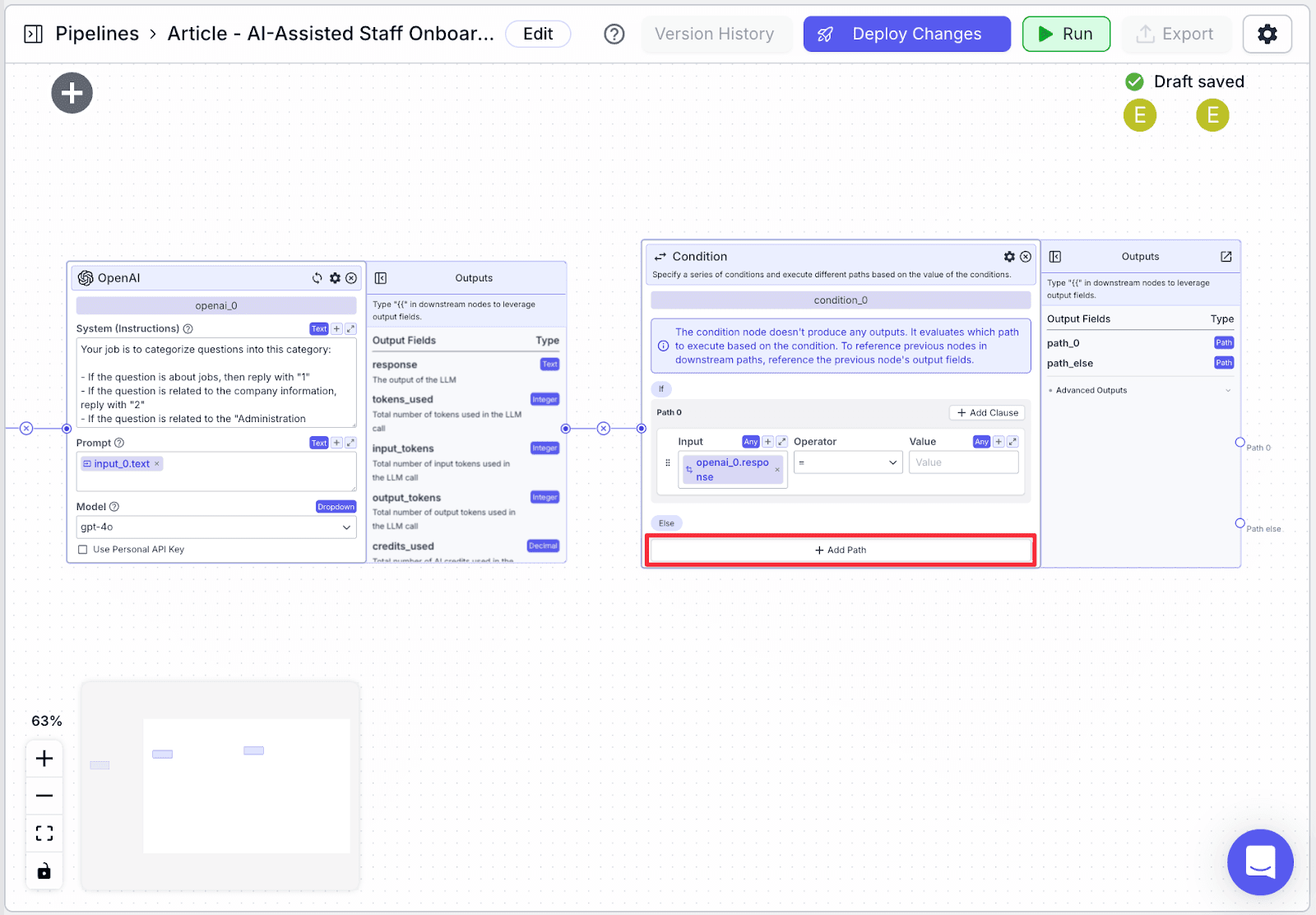Expand the condition Input field editor
1316x915 pixels.
pyautogui.click(x=782, y=442)
